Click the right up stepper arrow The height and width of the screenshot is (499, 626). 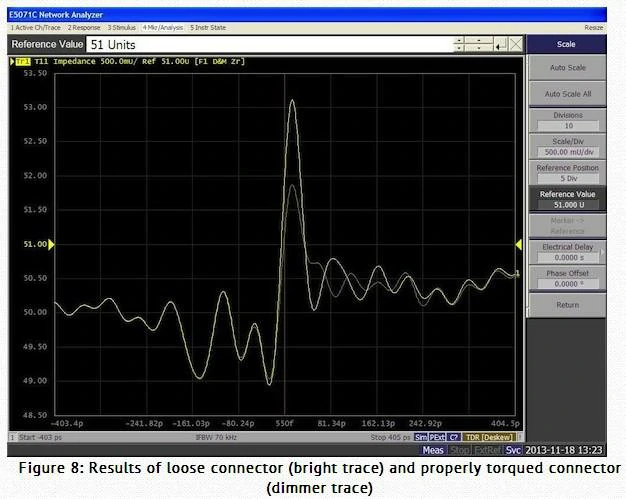click(x=479, y=41)
